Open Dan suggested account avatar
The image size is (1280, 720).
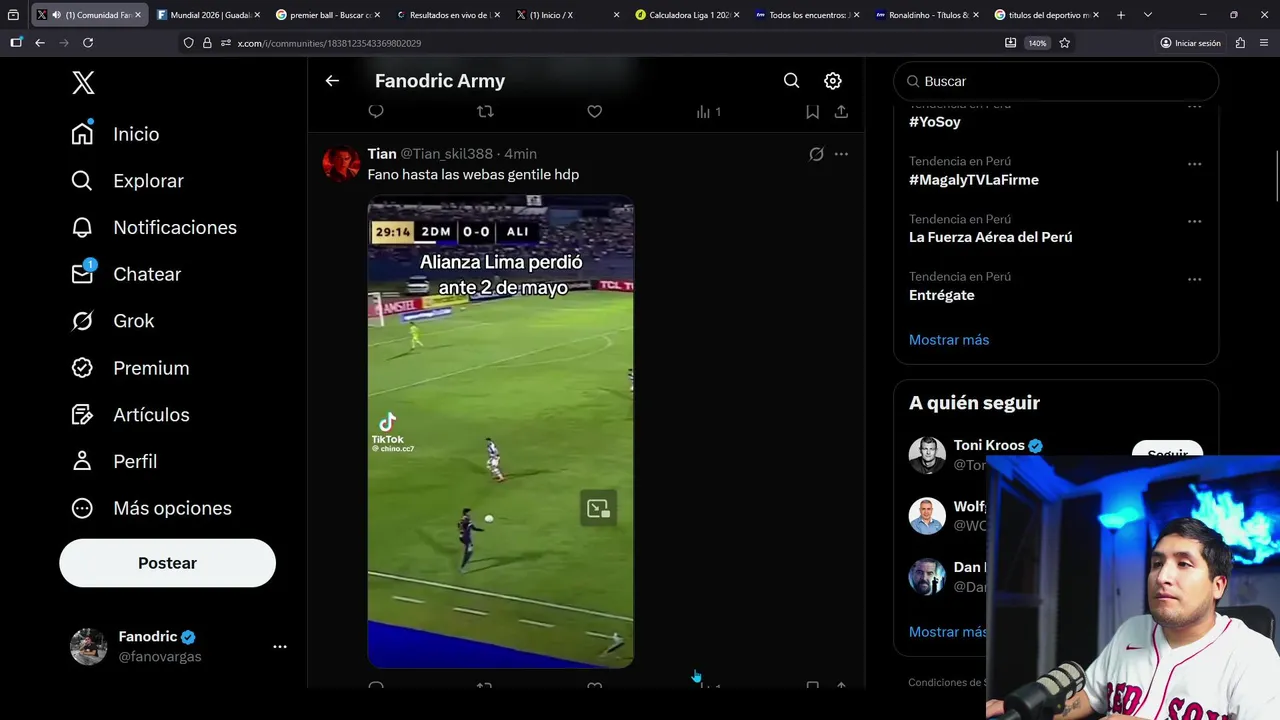927,577
